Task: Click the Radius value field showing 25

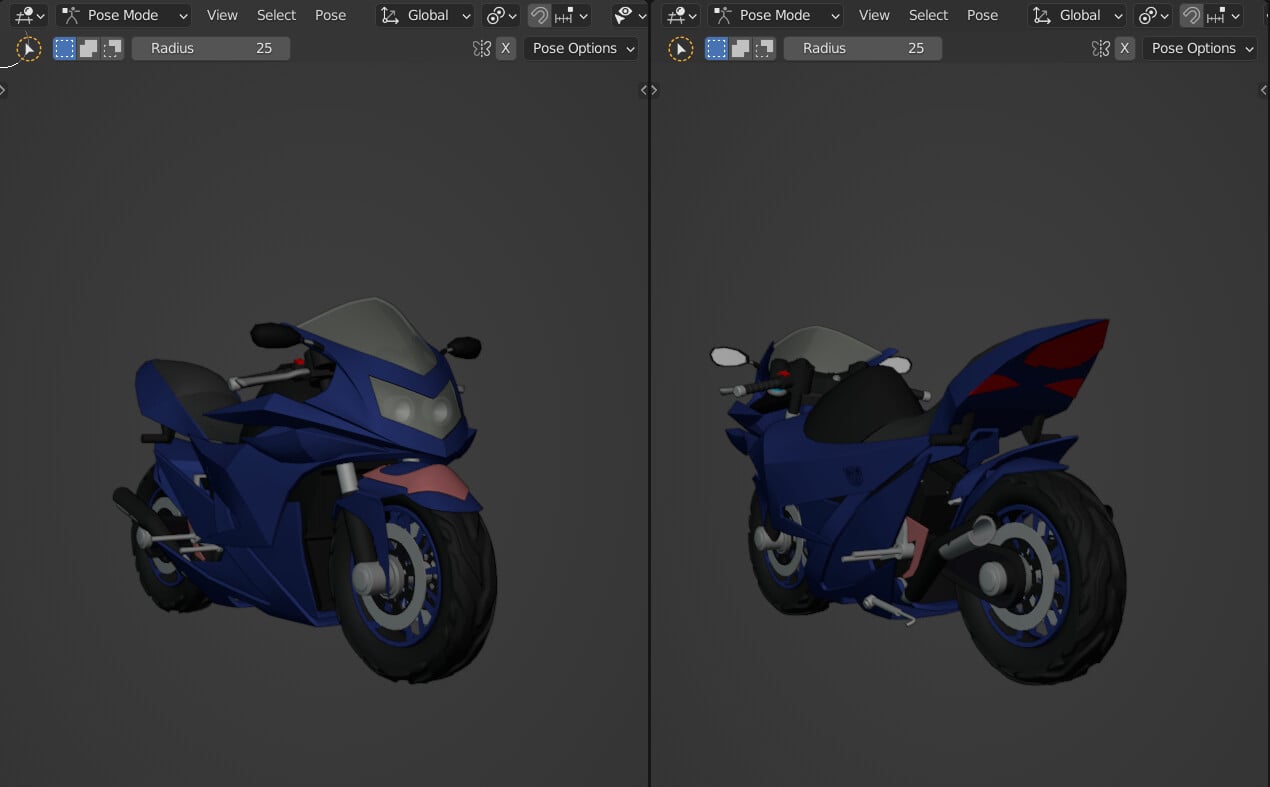Action: pyautogui.click(x=210, y=47)
